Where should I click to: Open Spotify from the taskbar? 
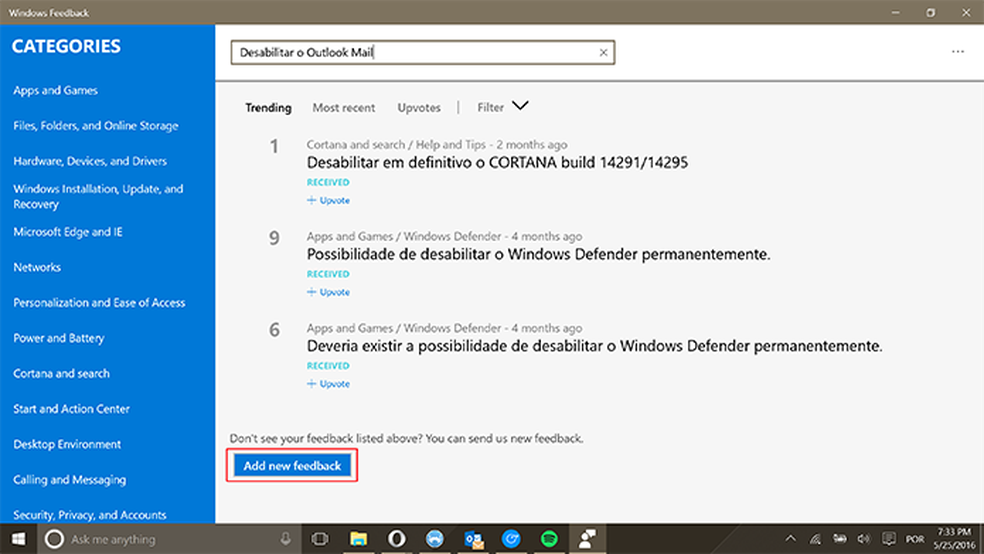tap(549, 539)
